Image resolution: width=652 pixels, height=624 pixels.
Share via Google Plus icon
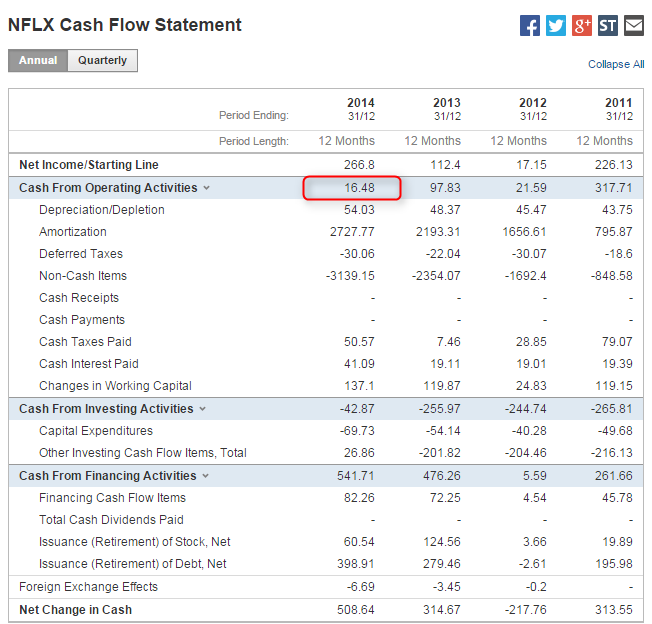[x=582, y=26]
